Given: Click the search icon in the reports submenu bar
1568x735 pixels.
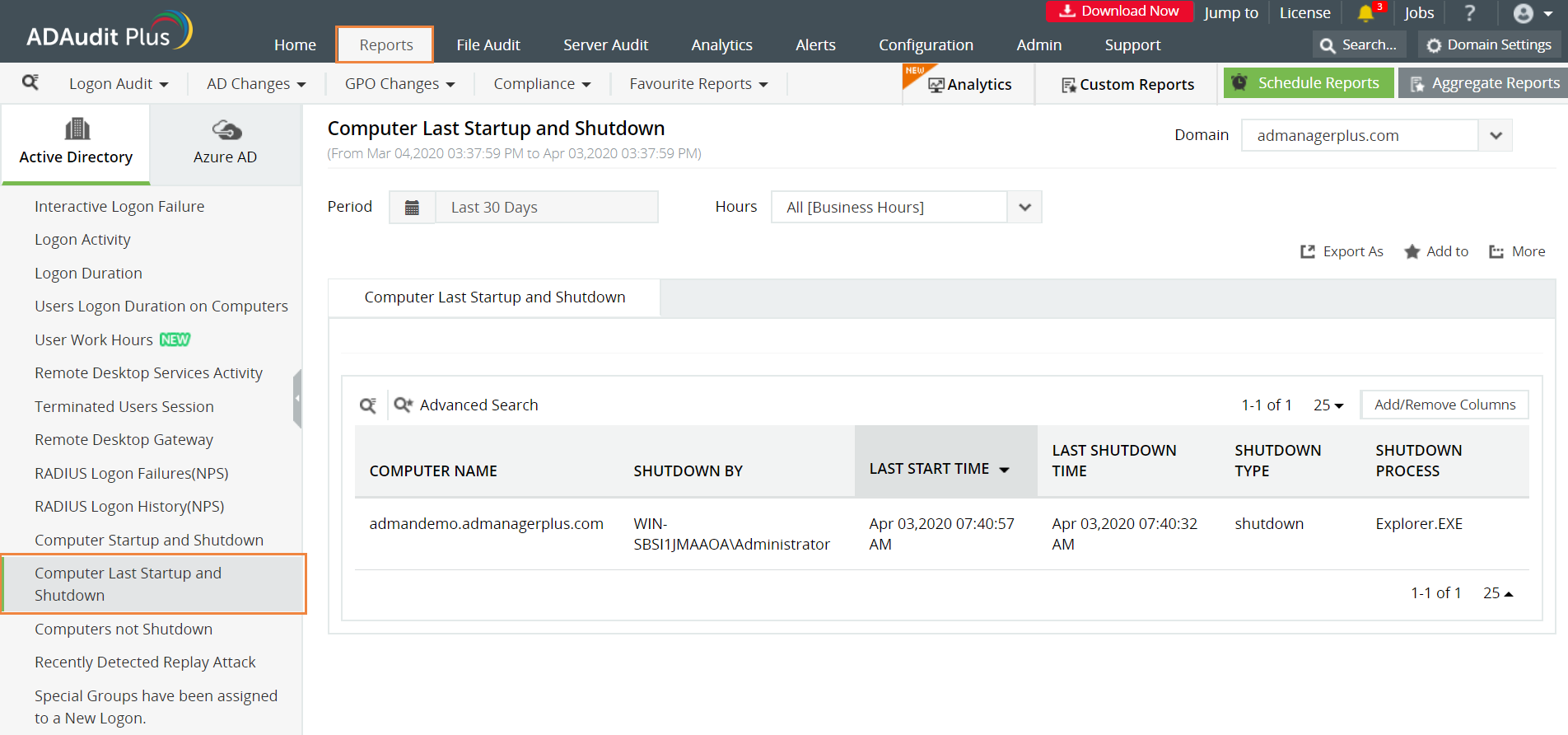Looking at the screenshot, I should (x=30, y=82).
